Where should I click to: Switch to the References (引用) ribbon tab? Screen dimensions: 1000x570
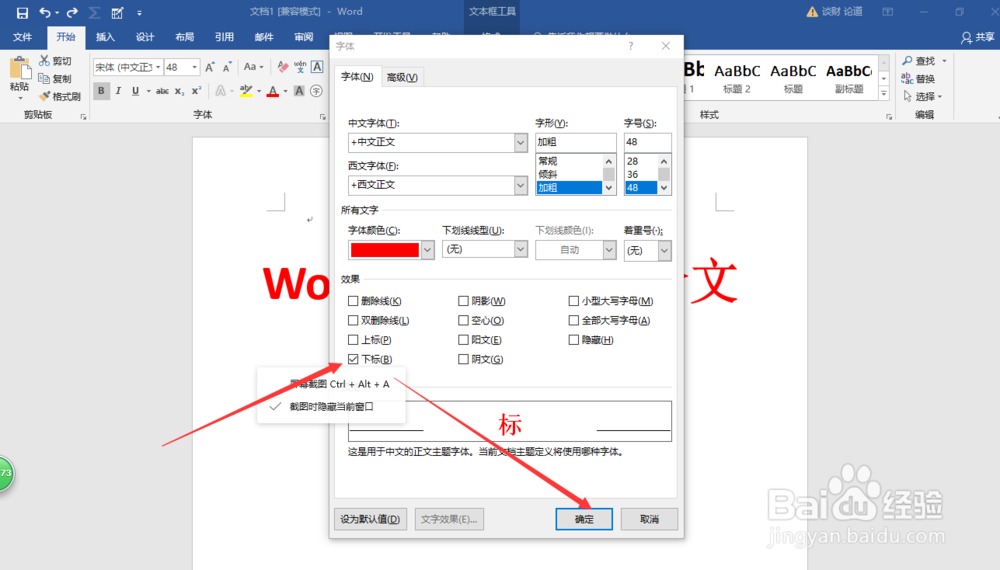click(x=224, y=37)
